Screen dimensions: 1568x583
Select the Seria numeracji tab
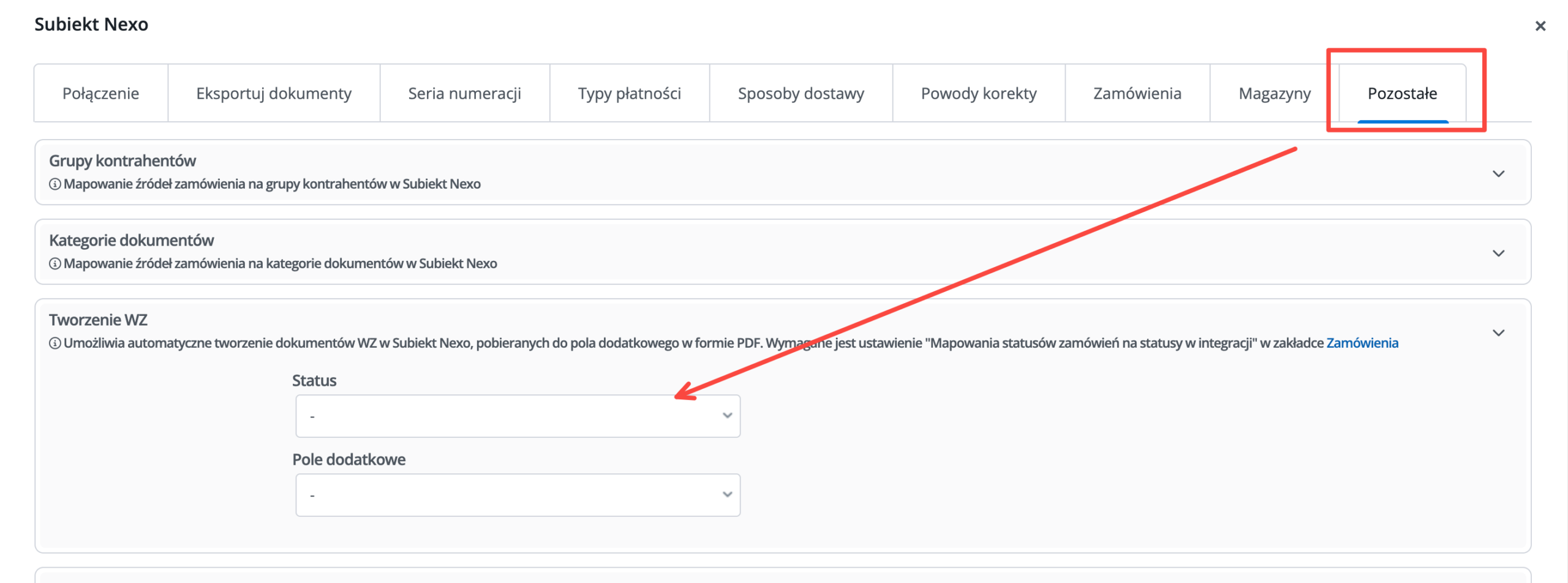coord(465,94)
